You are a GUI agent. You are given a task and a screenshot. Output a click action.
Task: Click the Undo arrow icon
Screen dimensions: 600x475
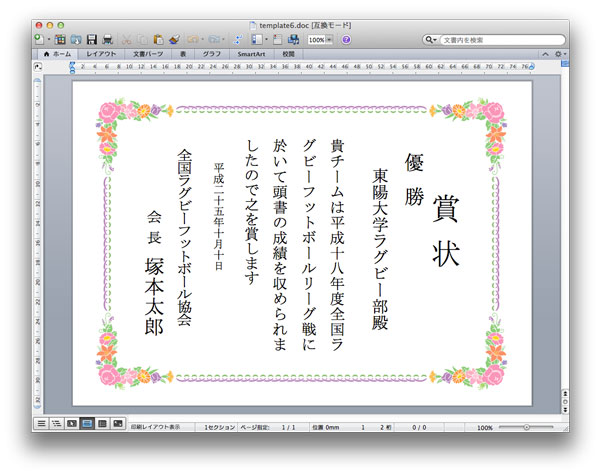(x=192, y=39)
